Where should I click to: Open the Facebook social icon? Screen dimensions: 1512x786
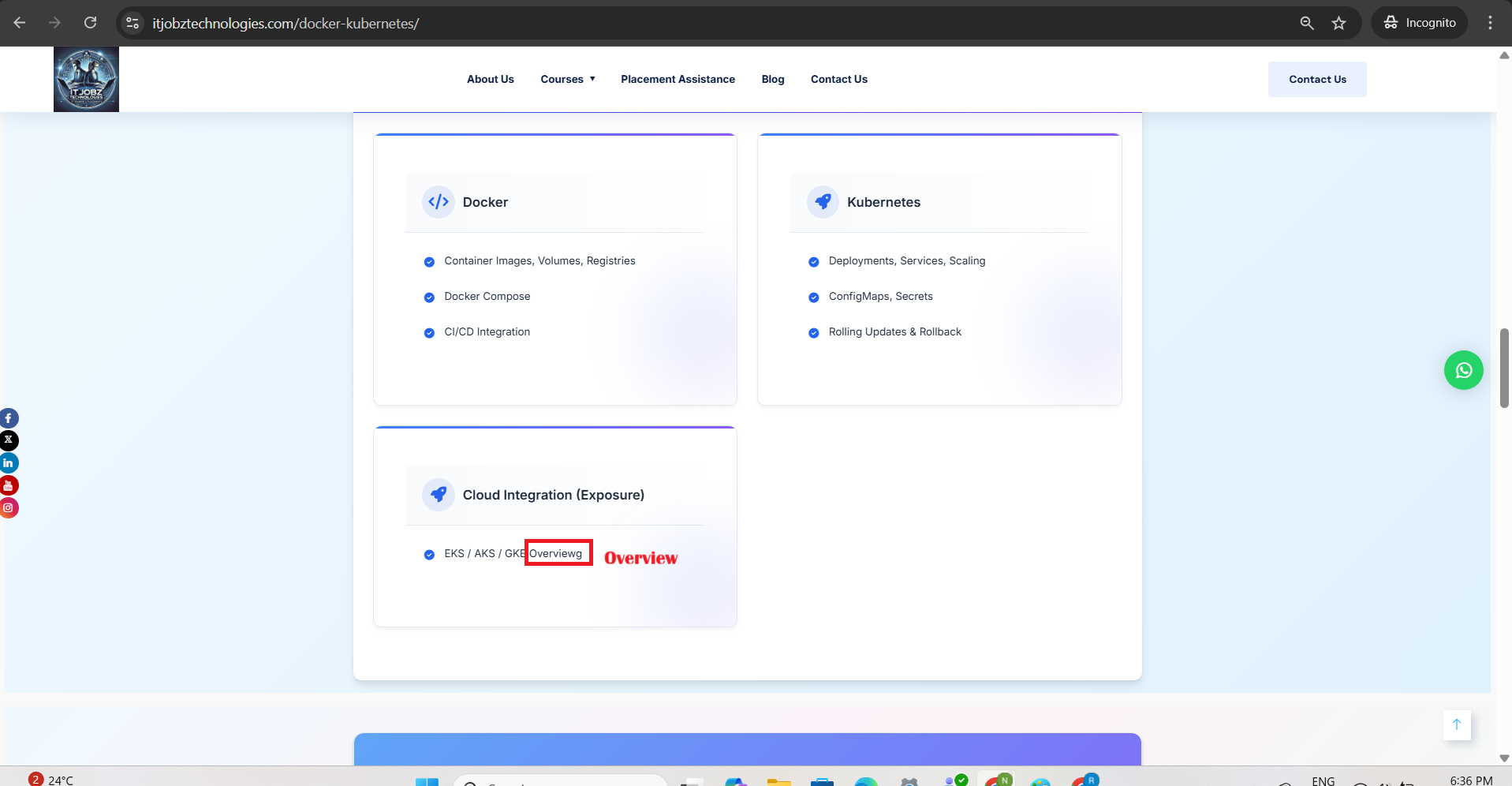coord(9,418)
